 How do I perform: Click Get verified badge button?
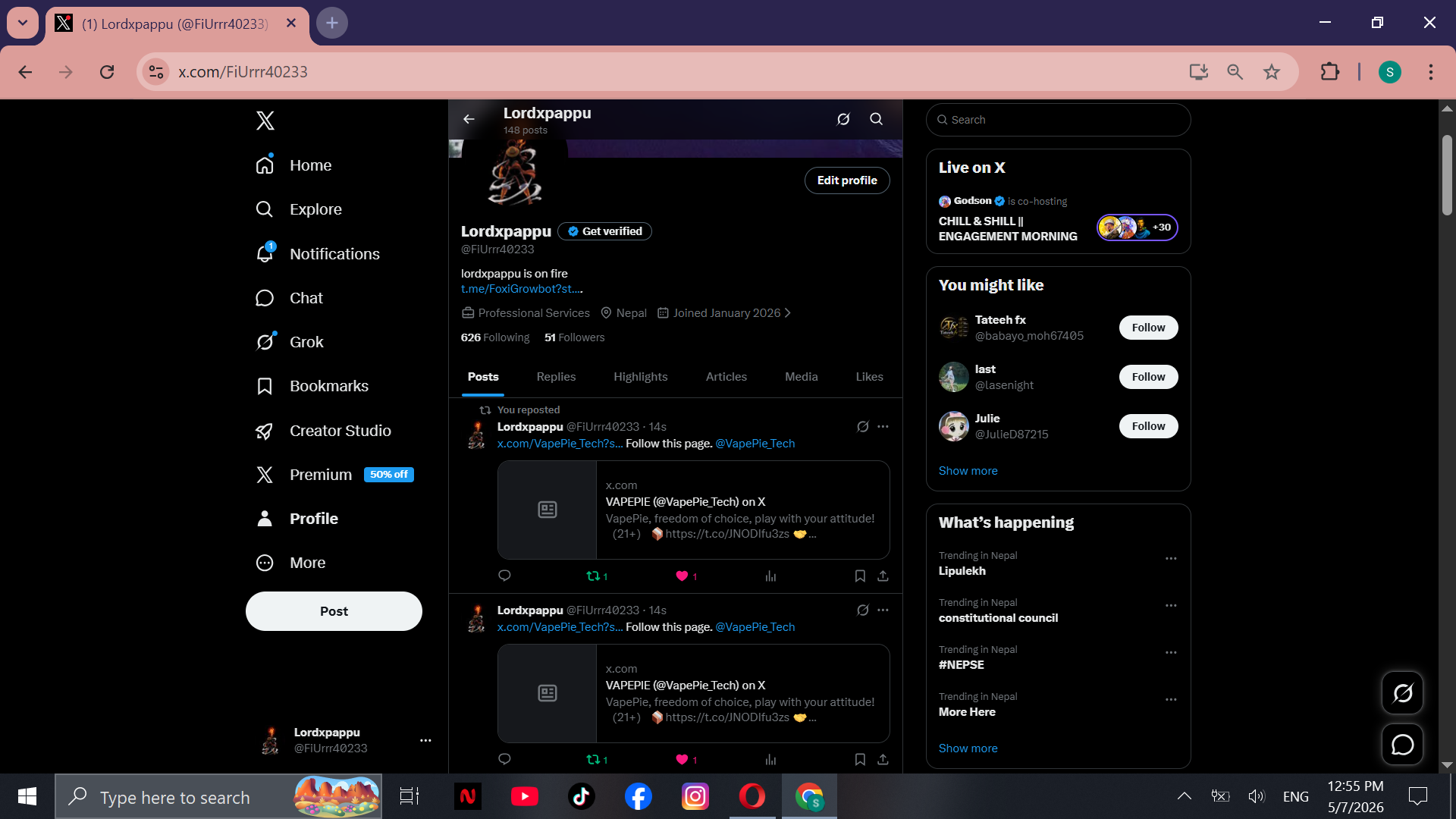point(604,231)
